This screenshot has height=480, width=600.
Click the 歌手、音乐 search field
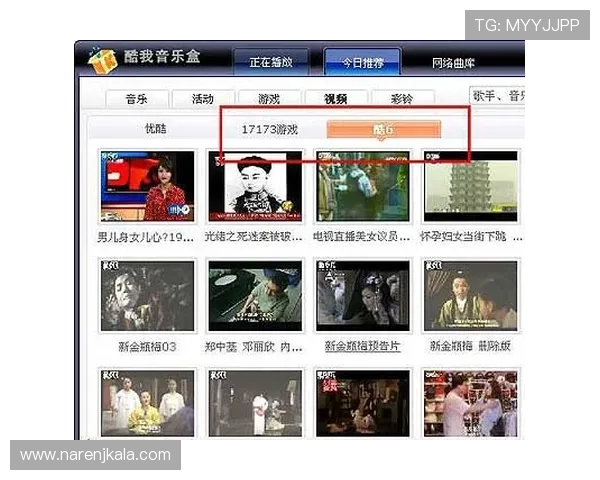pyautogui.click(x=497, y=96)
